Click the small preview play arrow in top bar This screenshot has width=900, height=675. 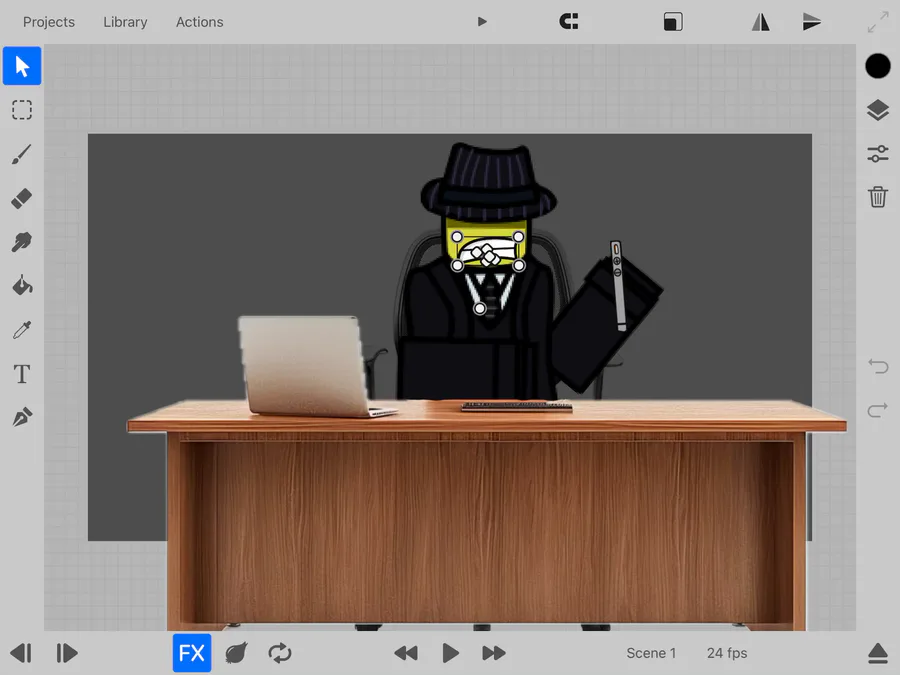[x=482, y=22]
